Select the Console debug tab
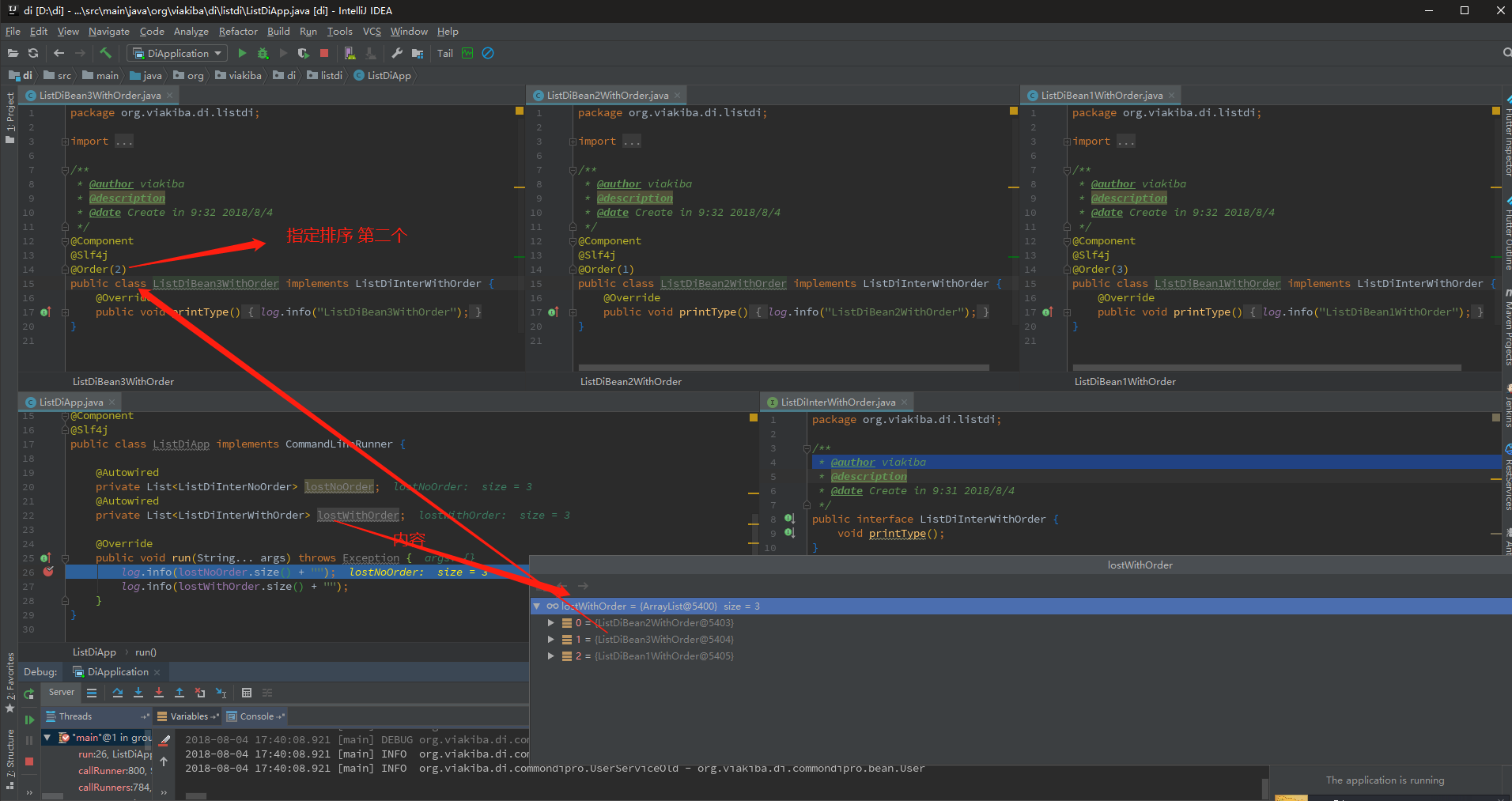Image resolution: width=1512 pixels, height=801 pixels. (x=256, y=716)
